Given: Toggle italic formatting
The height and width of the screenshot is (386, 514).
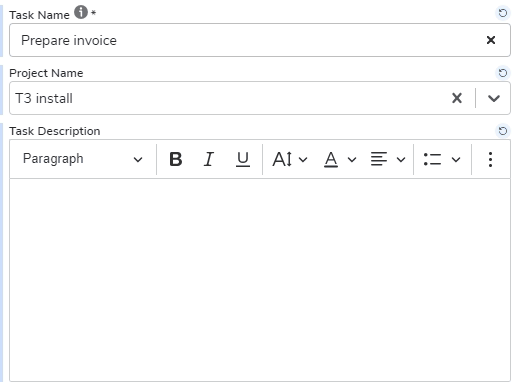Looking at the screenshot, I should 209,159.
